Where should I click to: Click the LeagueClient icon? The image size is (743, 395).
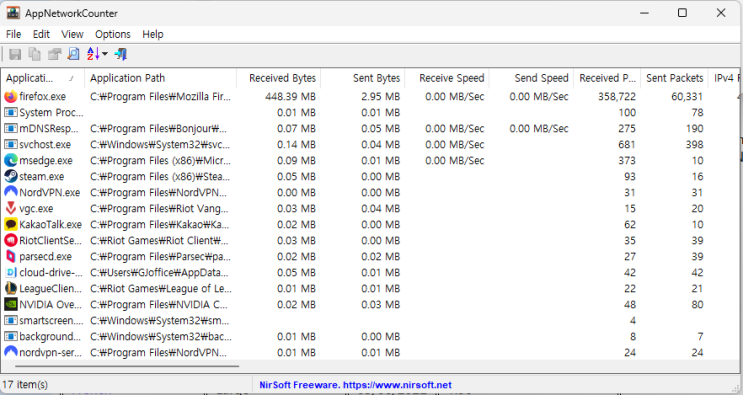coord(11,288)
